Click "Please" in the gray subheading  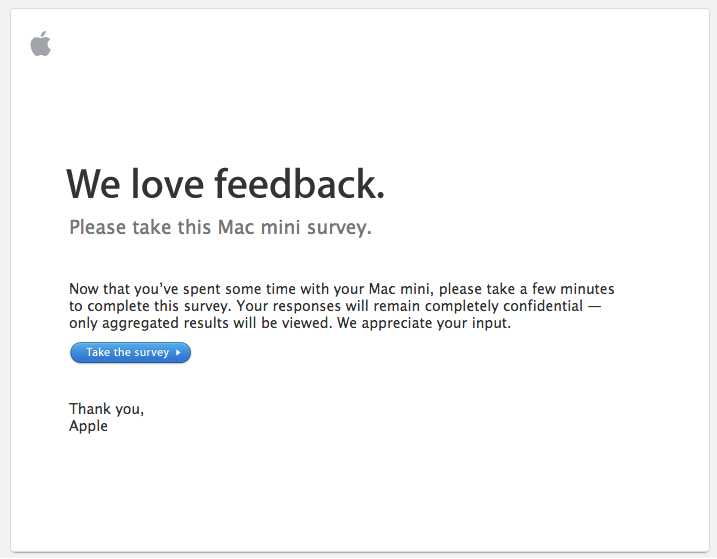(x=97, y=227)
